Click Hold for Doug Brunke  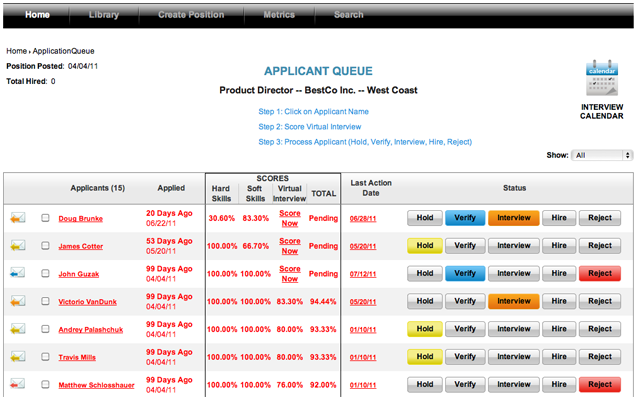click(424, 218)
